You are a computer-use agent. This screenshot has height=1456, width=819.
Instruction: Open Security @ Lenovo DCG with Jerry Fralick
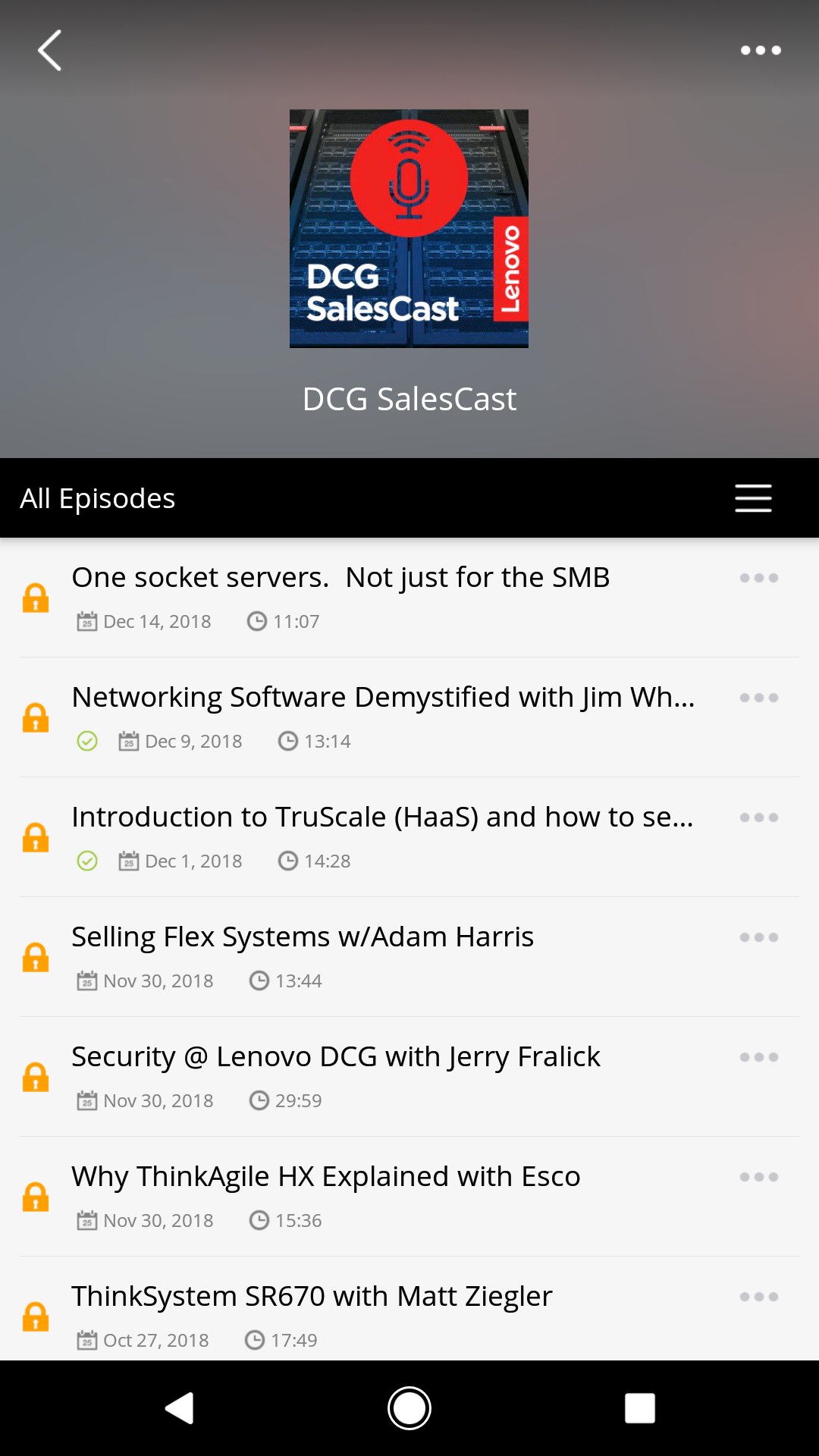(x=335, y=1057)
